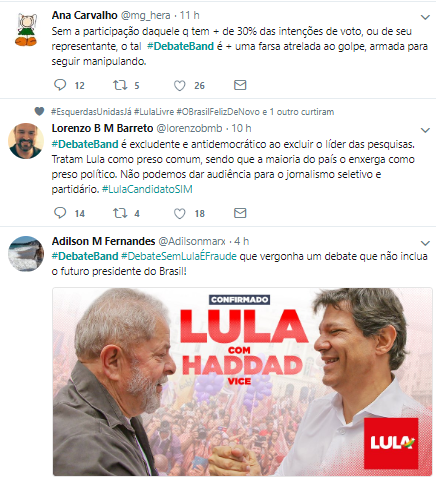Send Ana Carvalho's tweet by direct message

pos(240,85)
